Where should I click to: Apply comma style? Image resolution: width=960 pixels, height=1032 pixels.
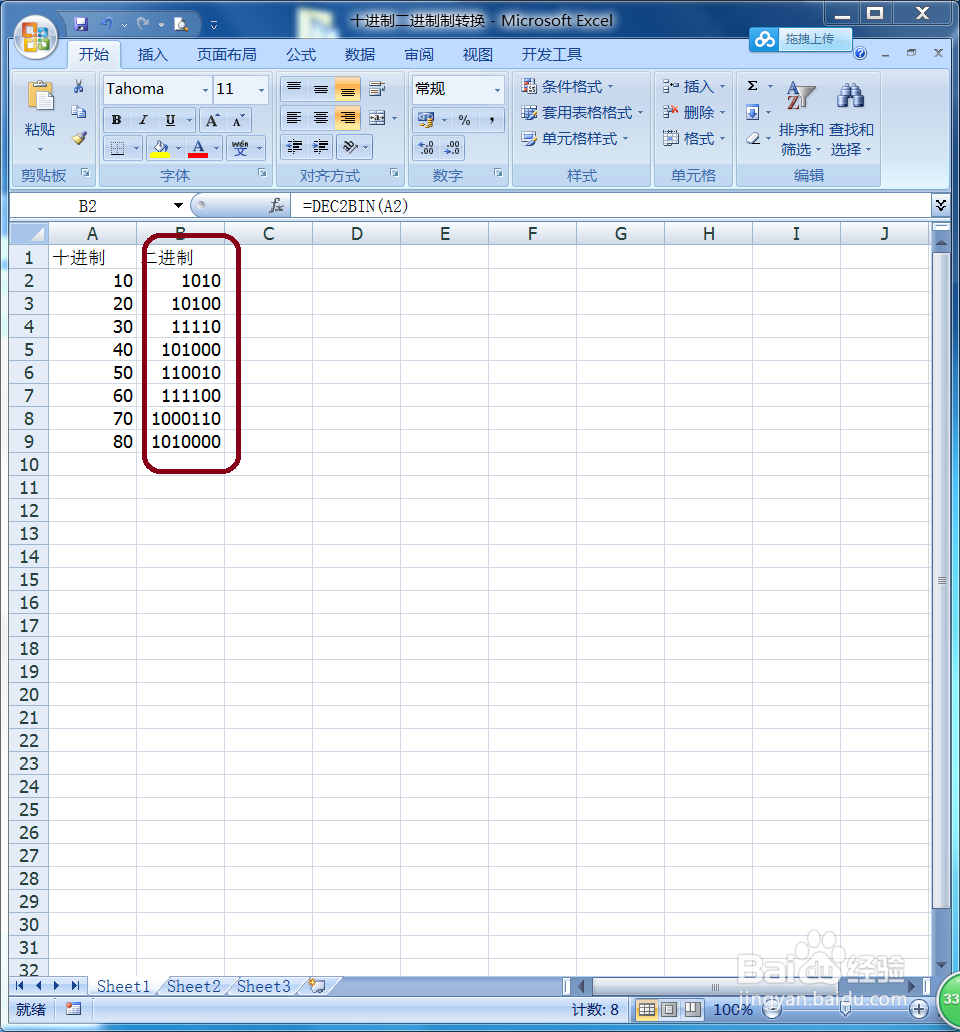pos(492,120)
